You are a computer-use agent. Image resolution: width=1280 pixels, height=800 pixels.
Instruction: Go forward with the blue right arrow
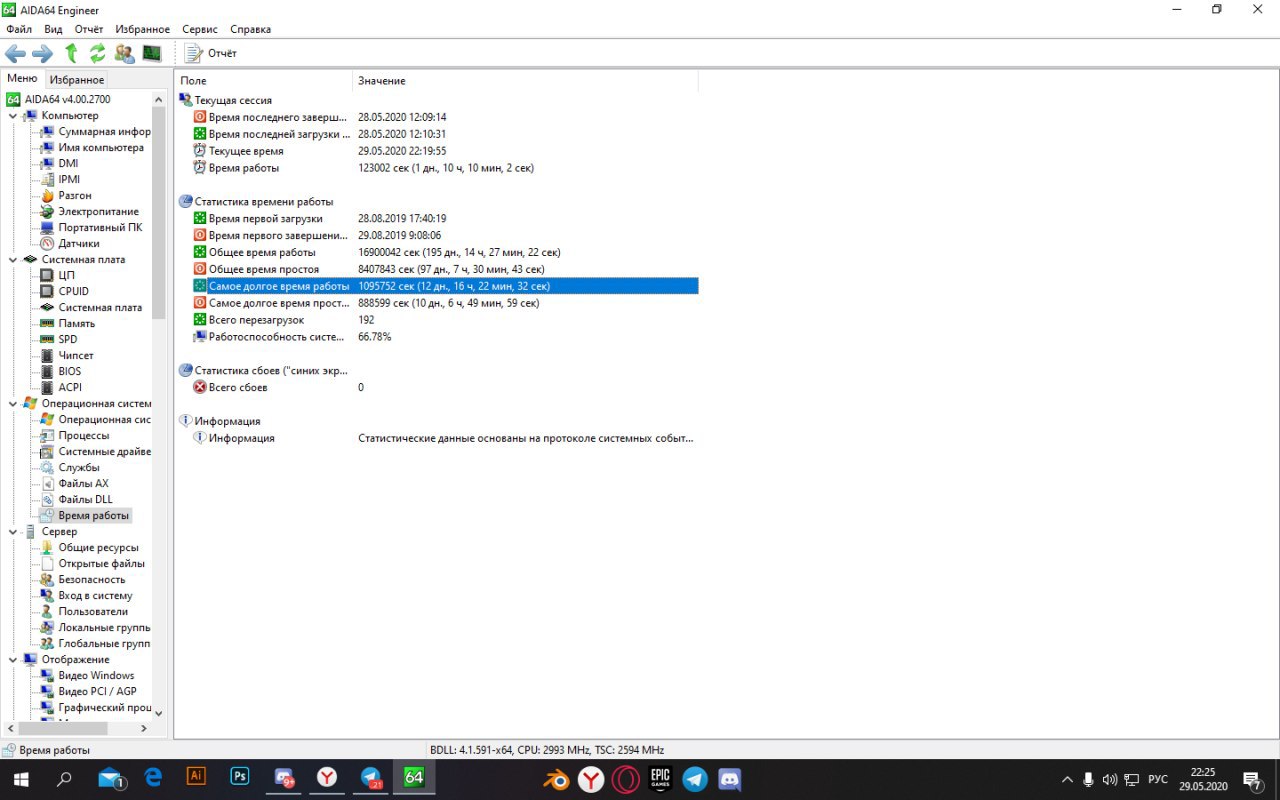click(42, 53)
